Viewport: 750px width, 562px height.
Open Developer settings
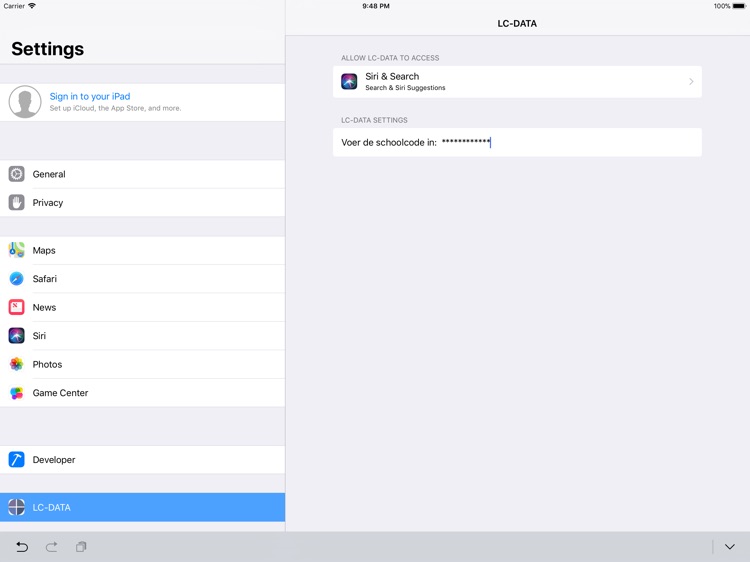click(143, 460)
